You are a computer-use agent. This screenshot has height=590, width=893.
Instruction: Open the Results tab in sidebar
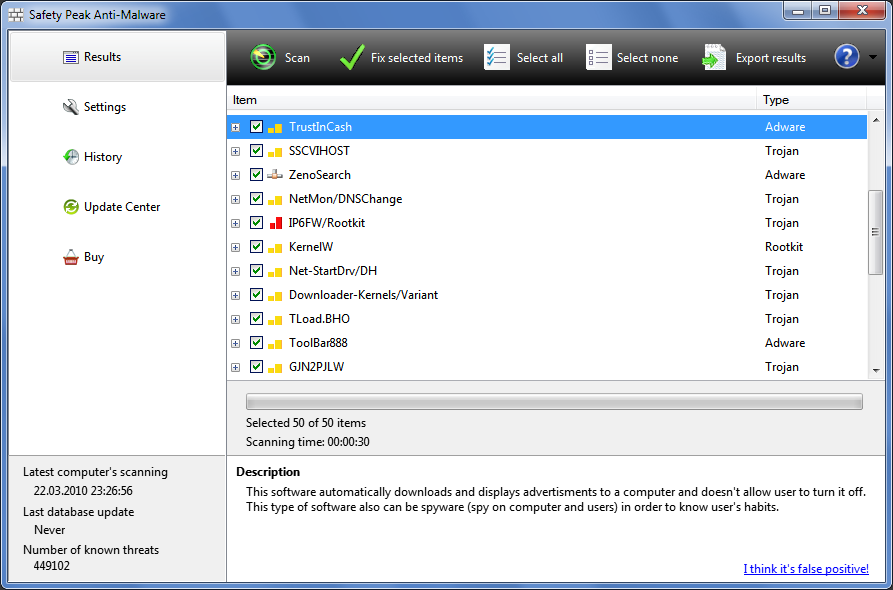point(117,57)
